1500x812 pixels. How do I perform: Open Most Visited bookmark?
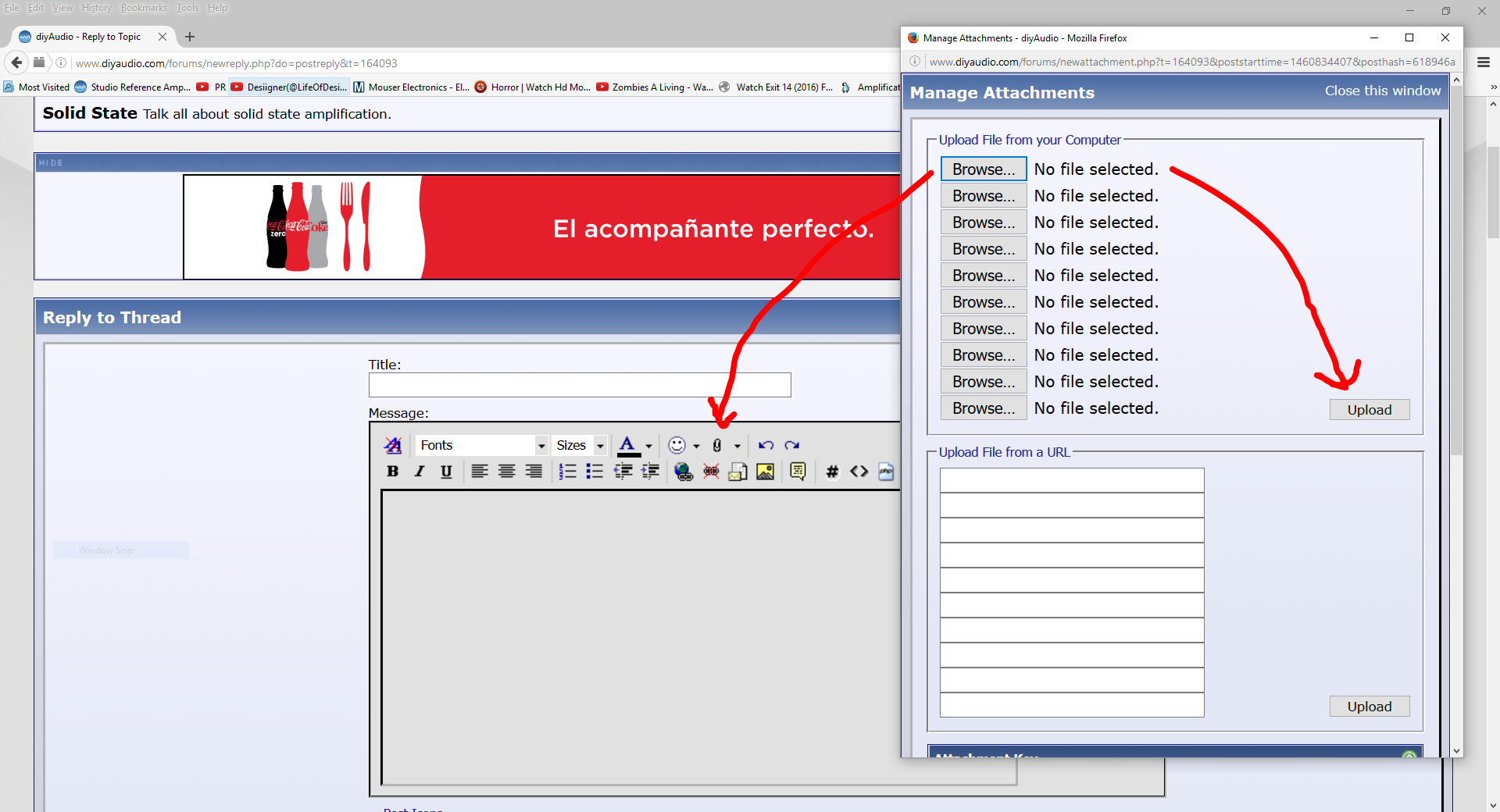(37, 87)
